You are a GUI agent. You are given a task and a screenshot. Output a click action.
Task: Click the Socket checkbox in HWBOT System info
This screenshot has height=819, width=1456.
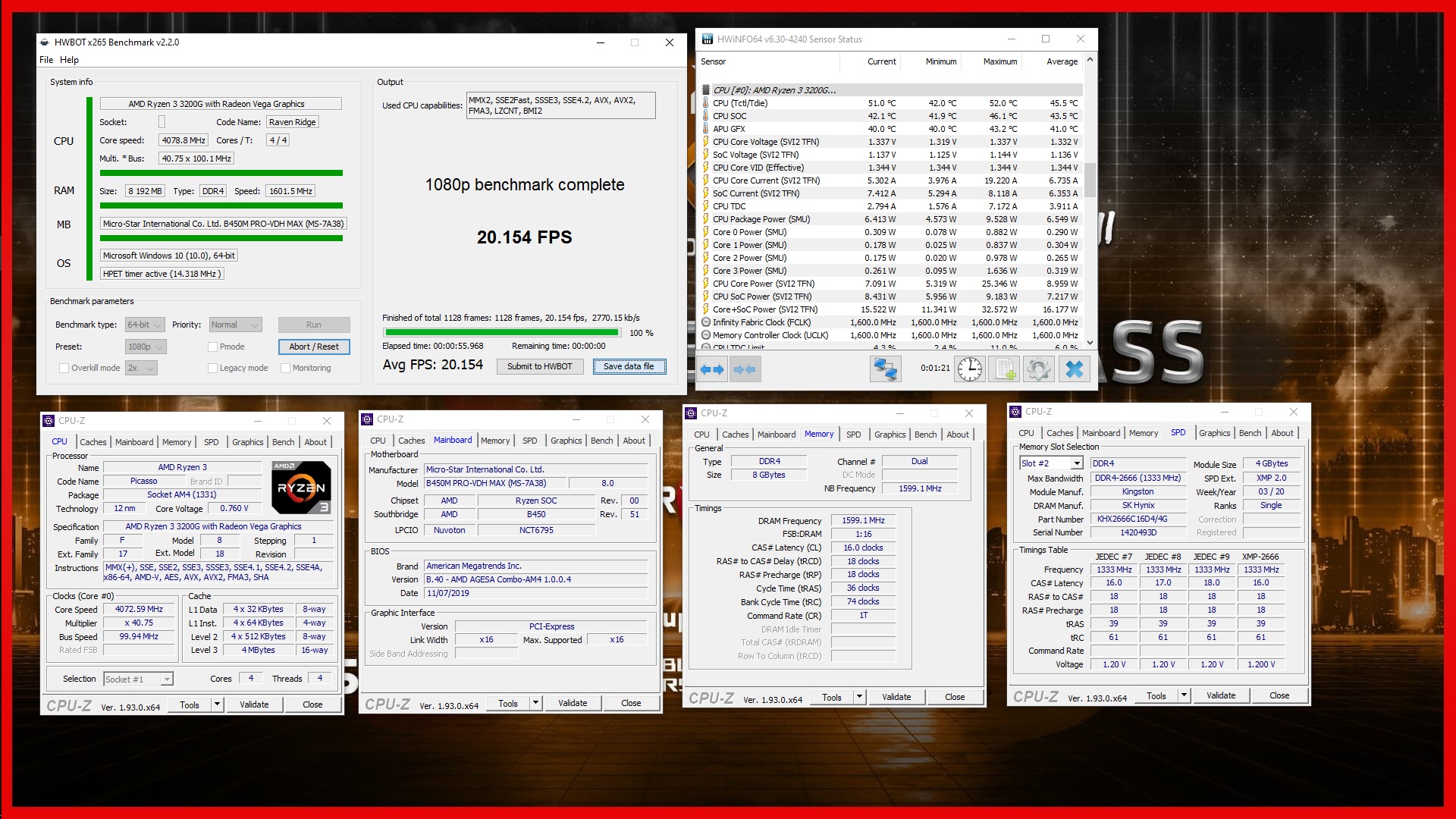click(x=162, y=122)
